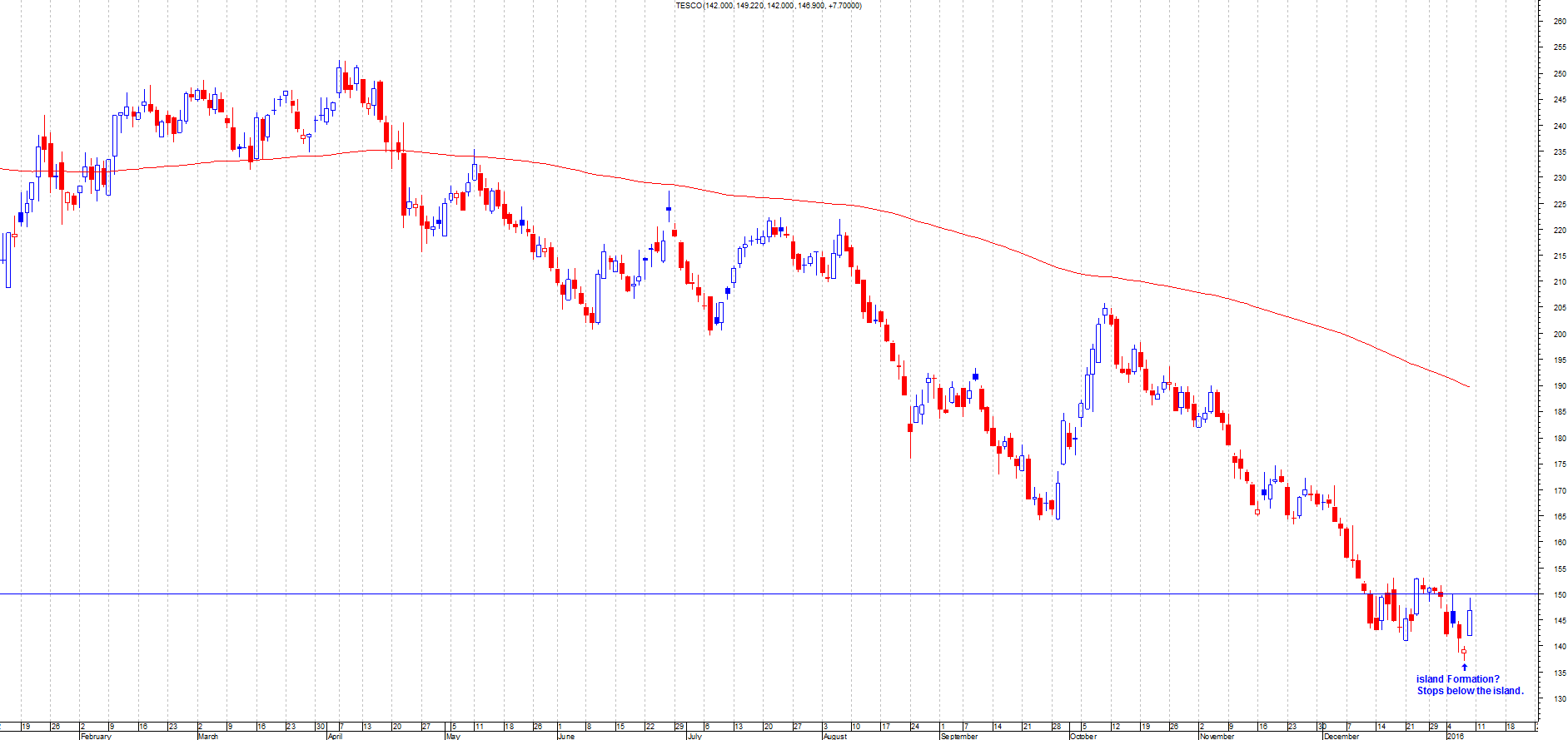Click the July label on date axis
This screenshot has width=1568, height=740.
[694, 736]
